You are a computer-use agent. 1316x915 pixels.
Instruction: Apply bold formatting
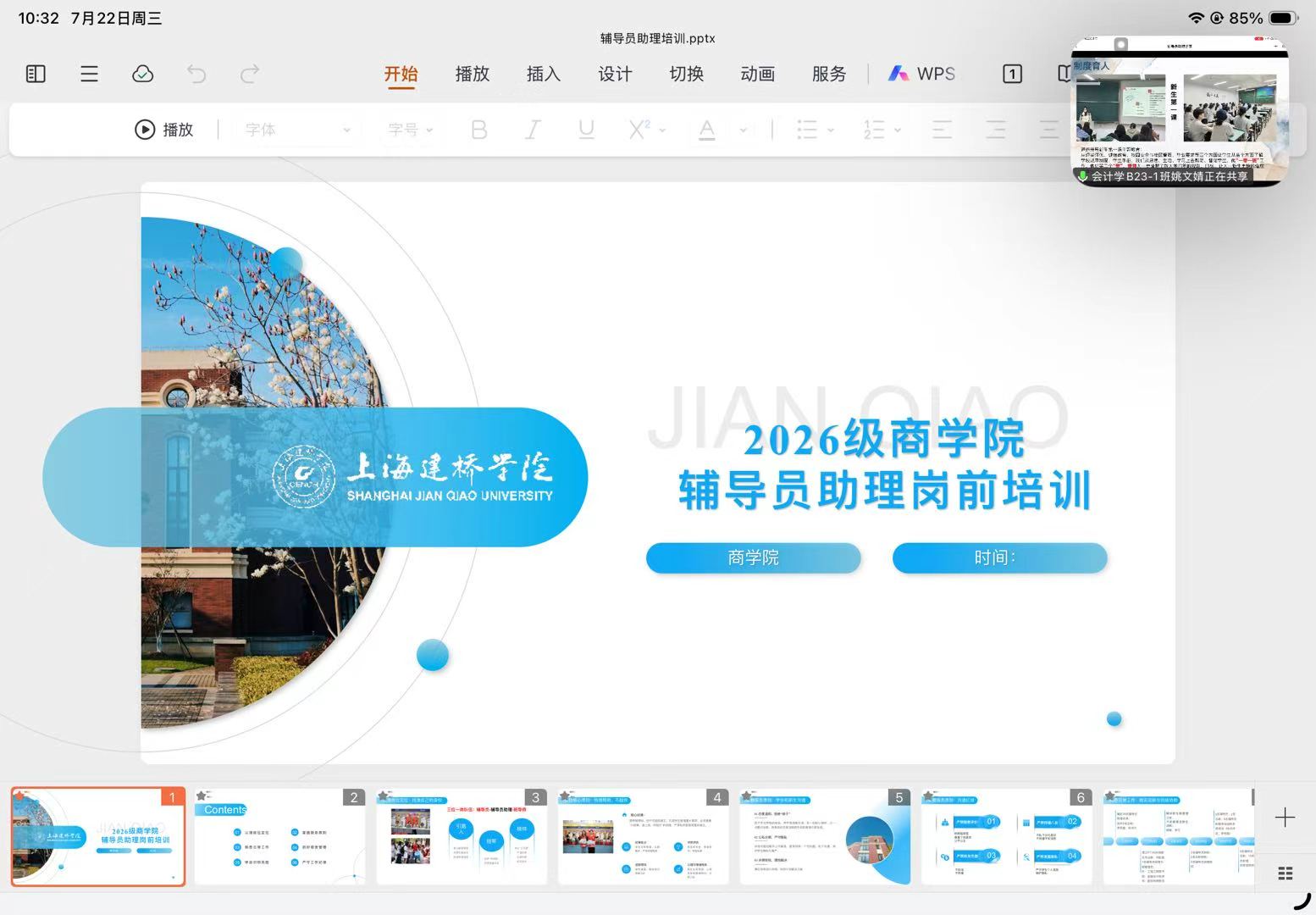pos(479,130)
